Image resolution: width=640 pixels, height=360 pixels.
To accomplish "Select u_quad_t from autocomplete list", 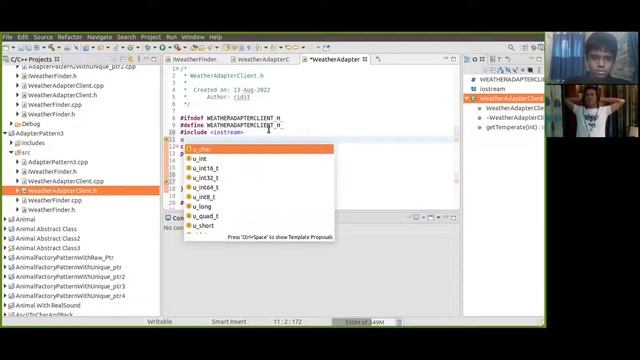I will [x=259, y=216].
